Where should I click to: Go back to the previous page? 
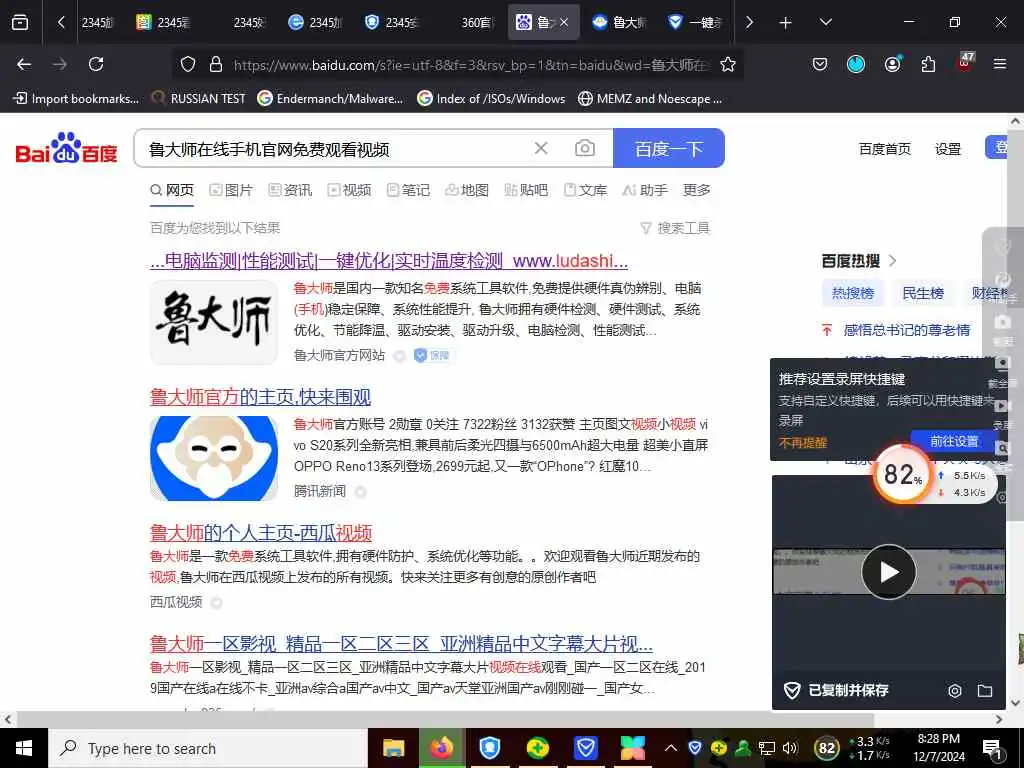click(24, 64)
